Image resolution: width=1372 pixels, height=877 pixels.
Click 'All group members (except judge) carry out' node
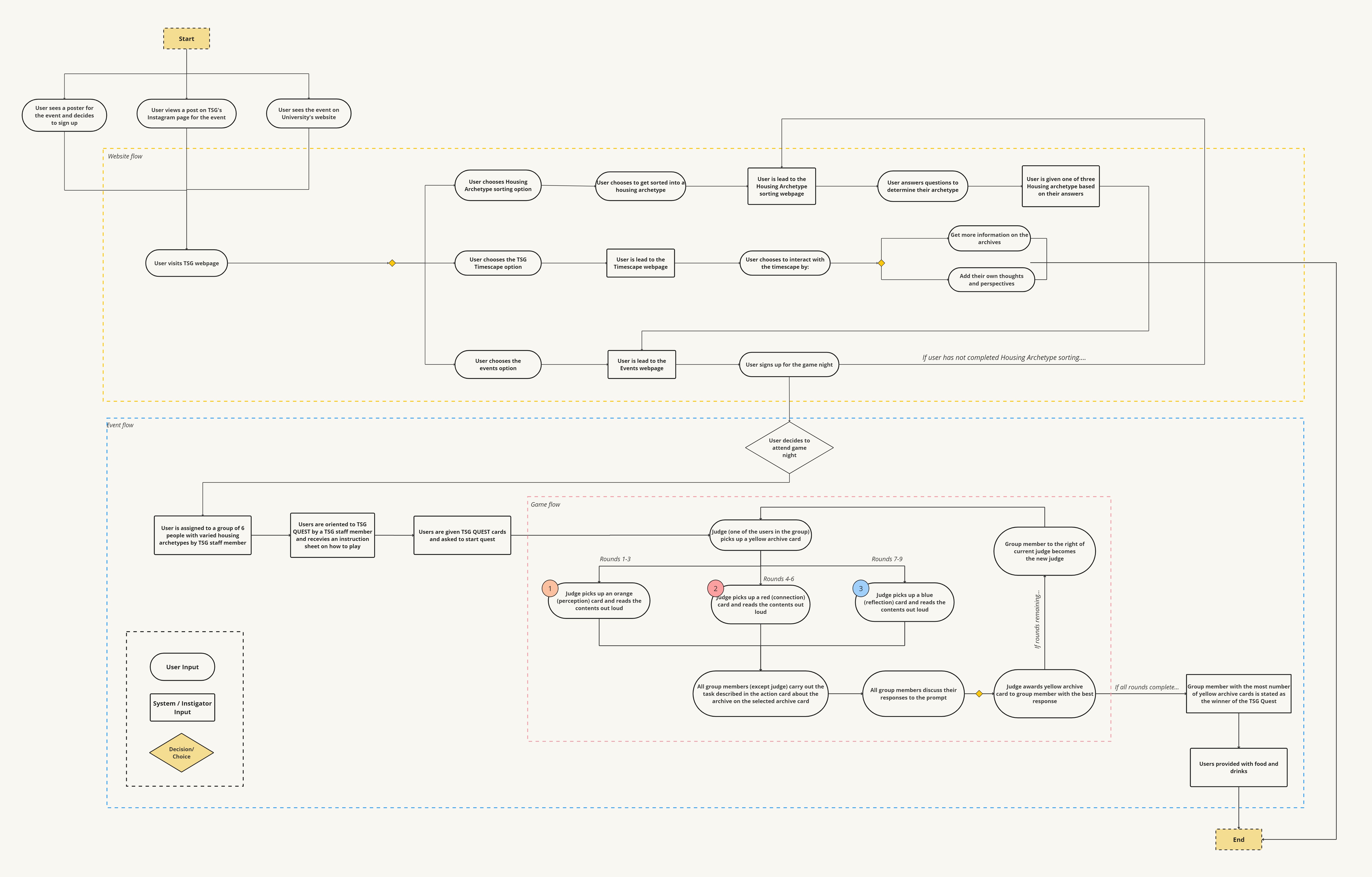[x=761, y=693]
